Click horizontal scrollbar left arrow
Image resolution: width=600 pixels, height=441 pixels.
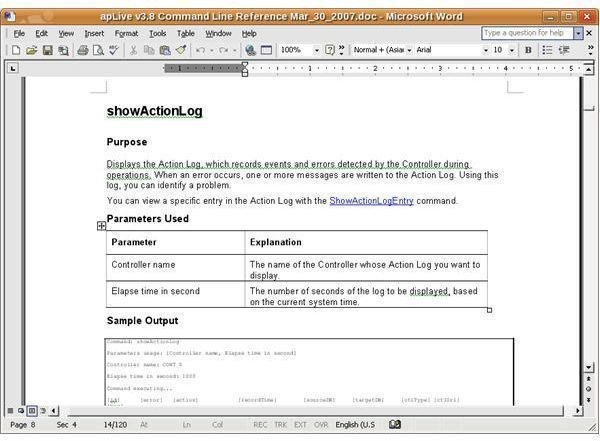[53, 411]
